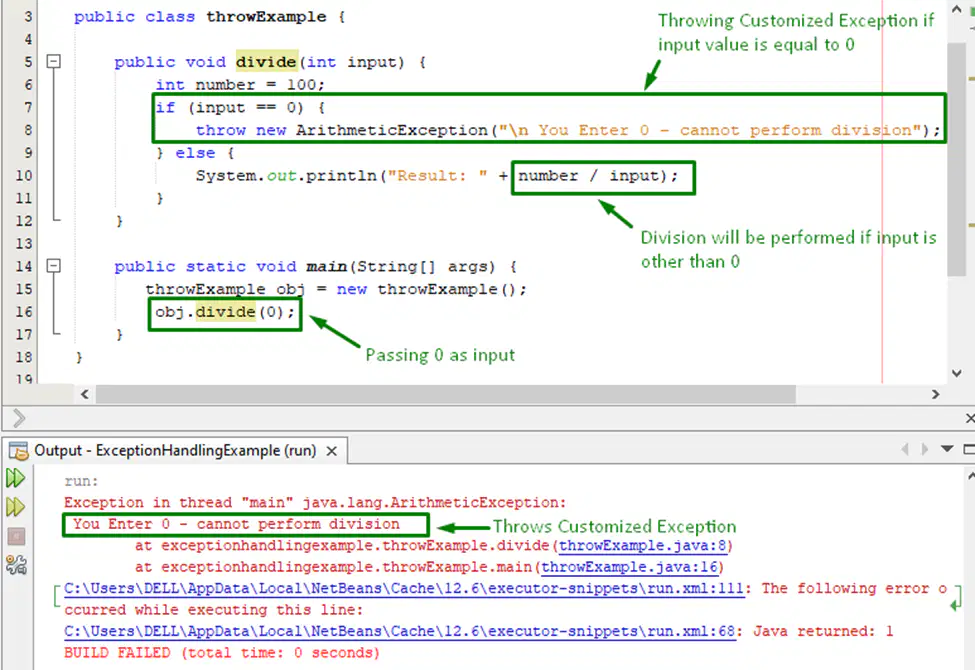Click the editor vertical scrollbar down arrow
The image size is (975, 670).
click(957, 373)
